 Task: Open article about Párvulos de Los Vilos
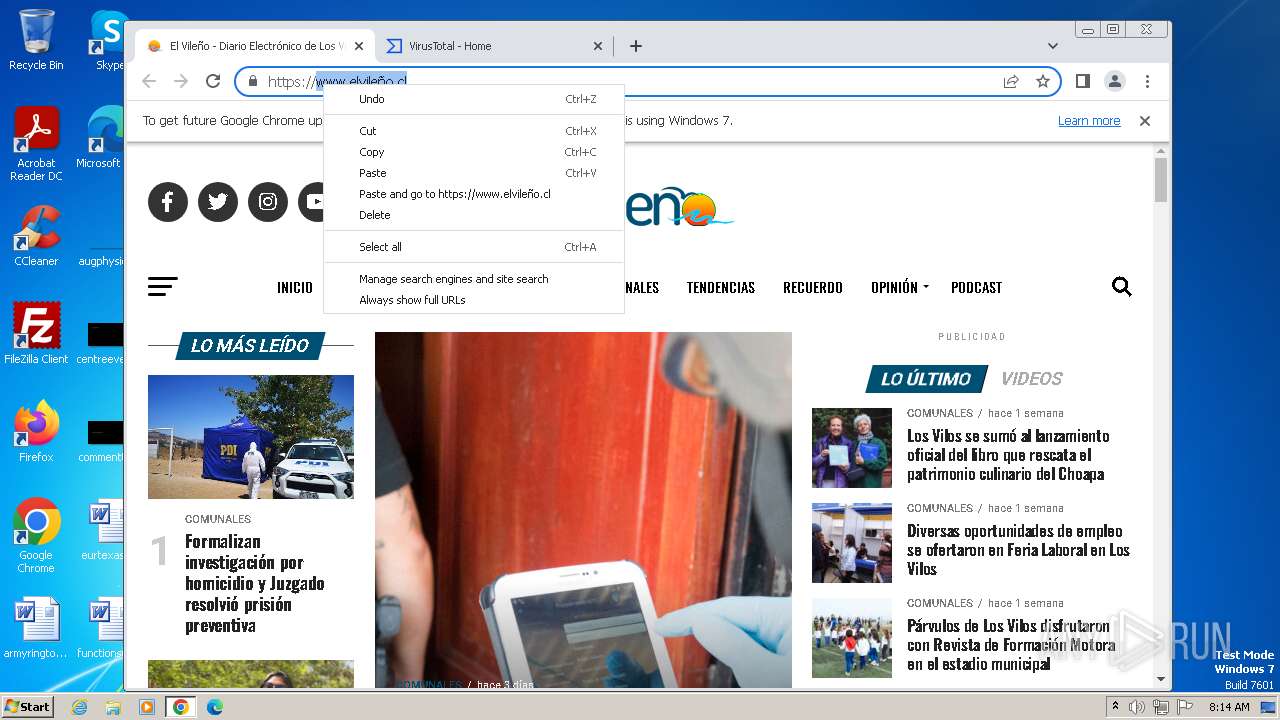point(1011,645)
